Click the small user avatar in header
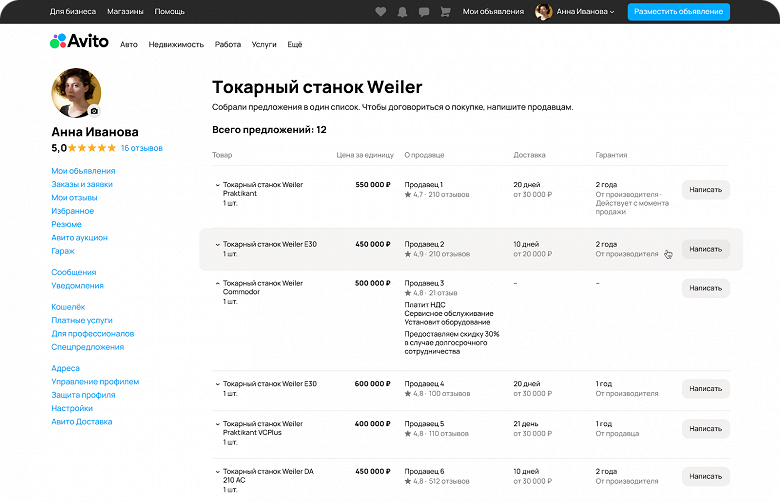 (x=544, y=12)
